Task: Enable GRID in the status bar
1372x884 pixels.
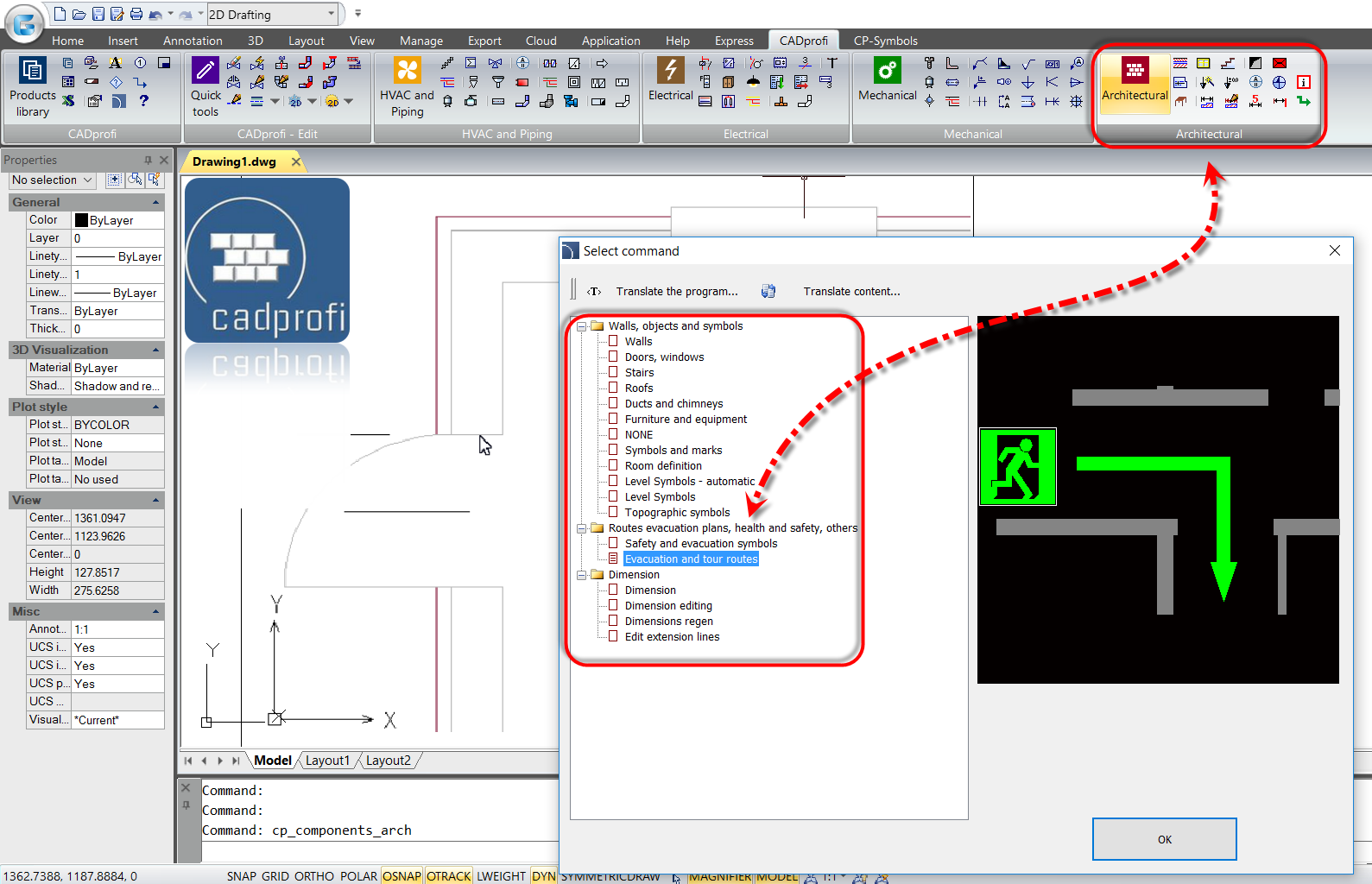Action: point(275,876)
